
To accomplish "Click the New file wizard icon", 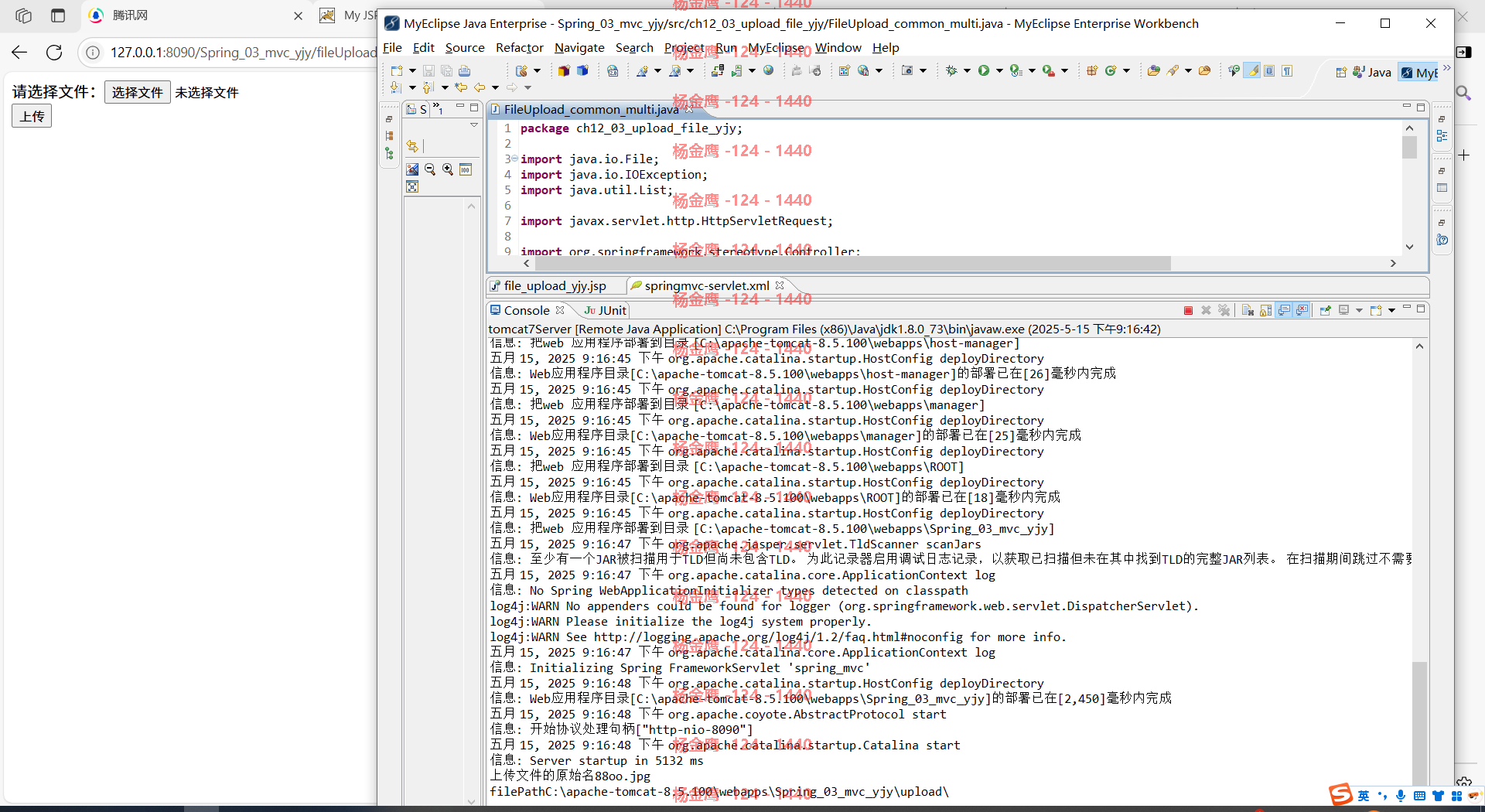I will [397, 70].
